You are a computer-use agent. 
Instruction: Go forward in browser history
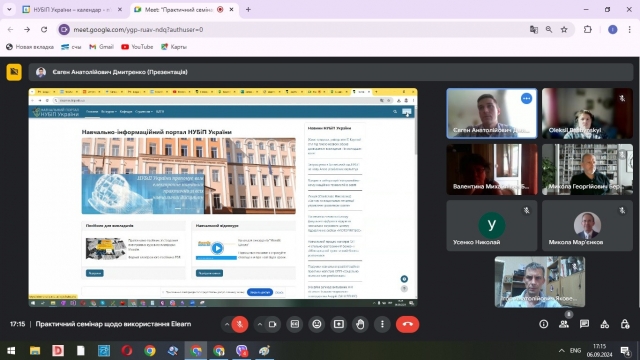pyautogui.click(x=27, y=29)
